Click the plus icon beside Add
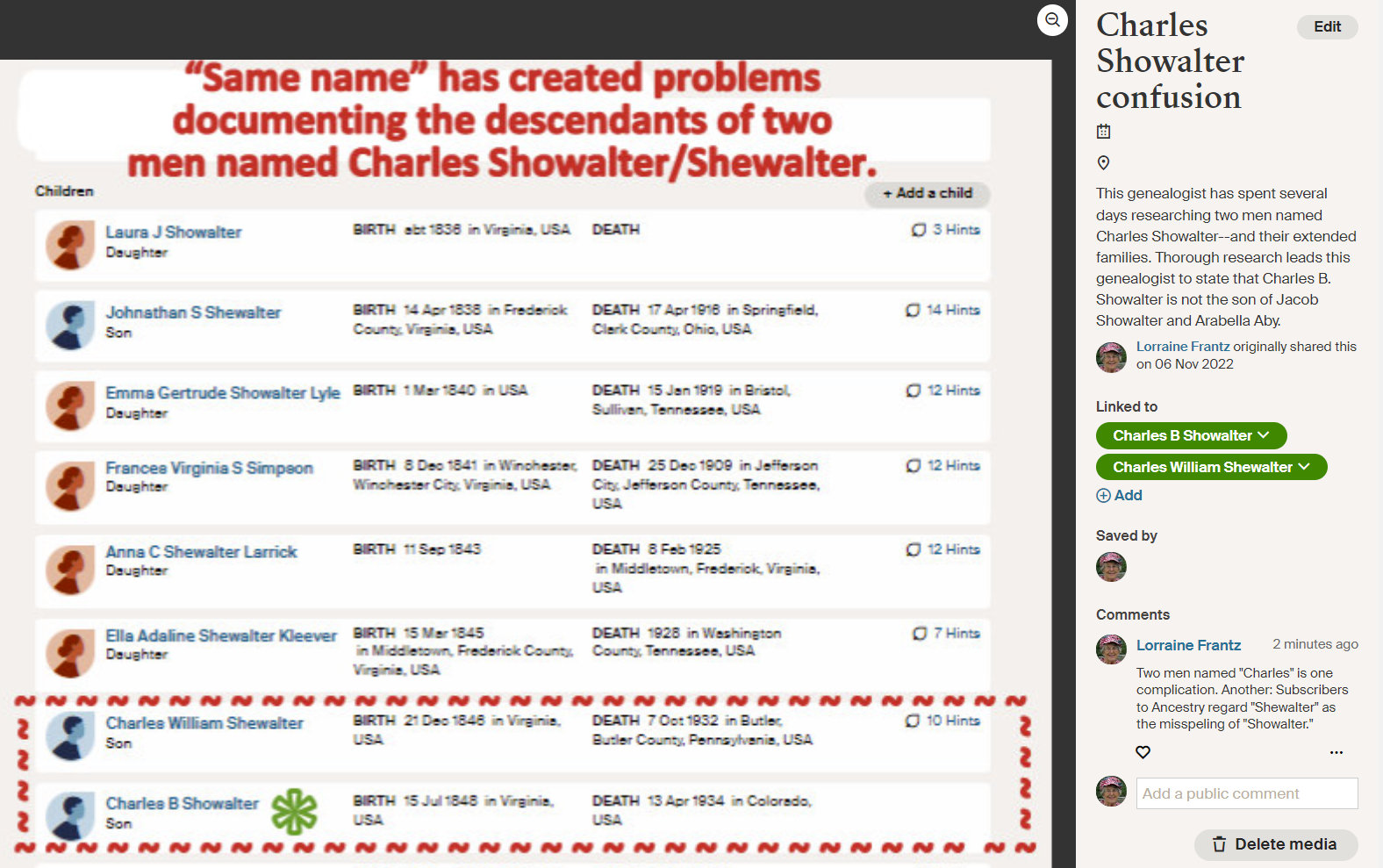 [x=1103, y=495]
